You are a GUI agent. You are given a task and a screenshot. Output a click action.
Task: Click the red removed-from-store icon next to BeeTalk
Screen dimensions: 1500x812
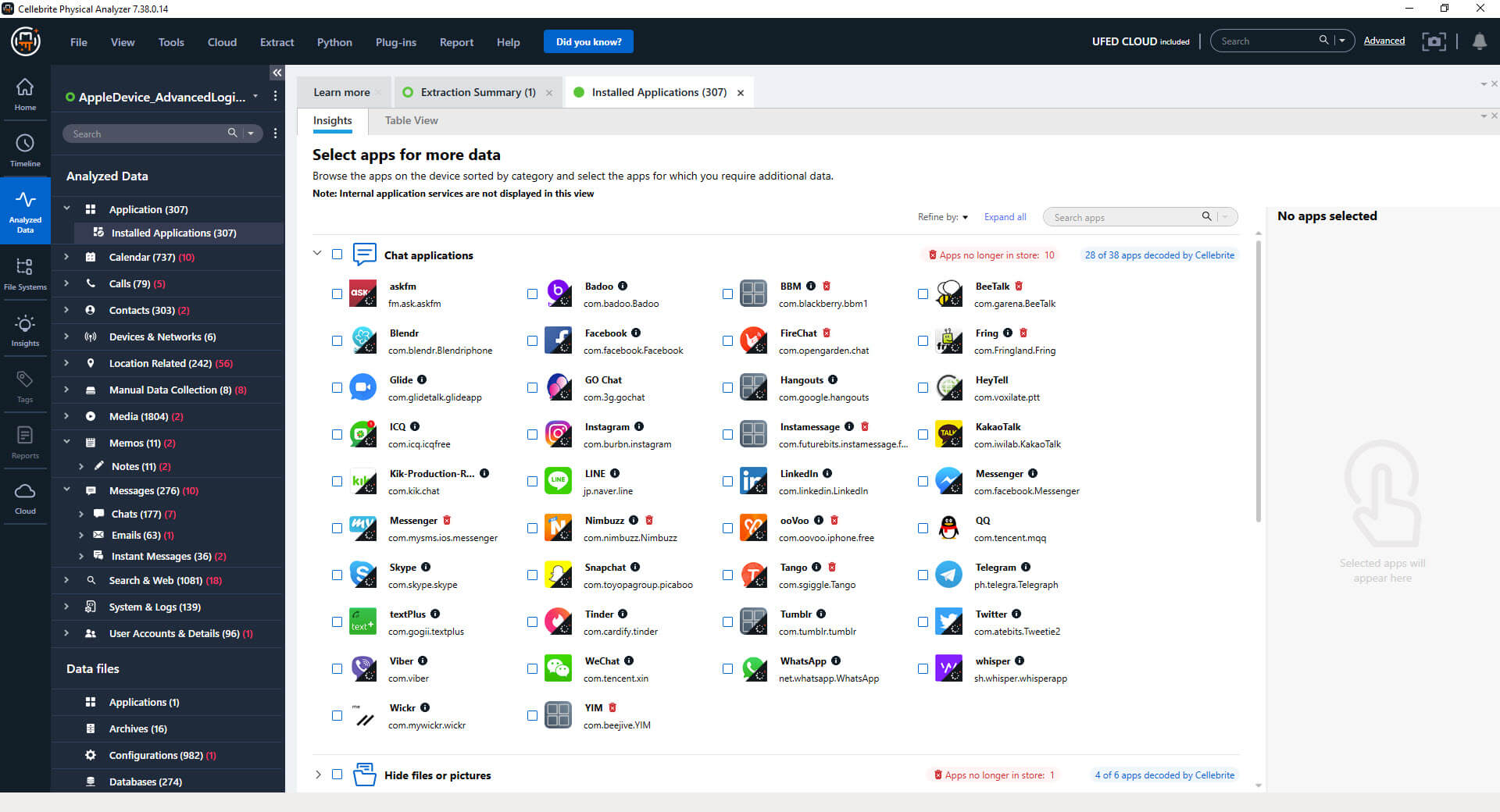click(x=1019, y=287)
